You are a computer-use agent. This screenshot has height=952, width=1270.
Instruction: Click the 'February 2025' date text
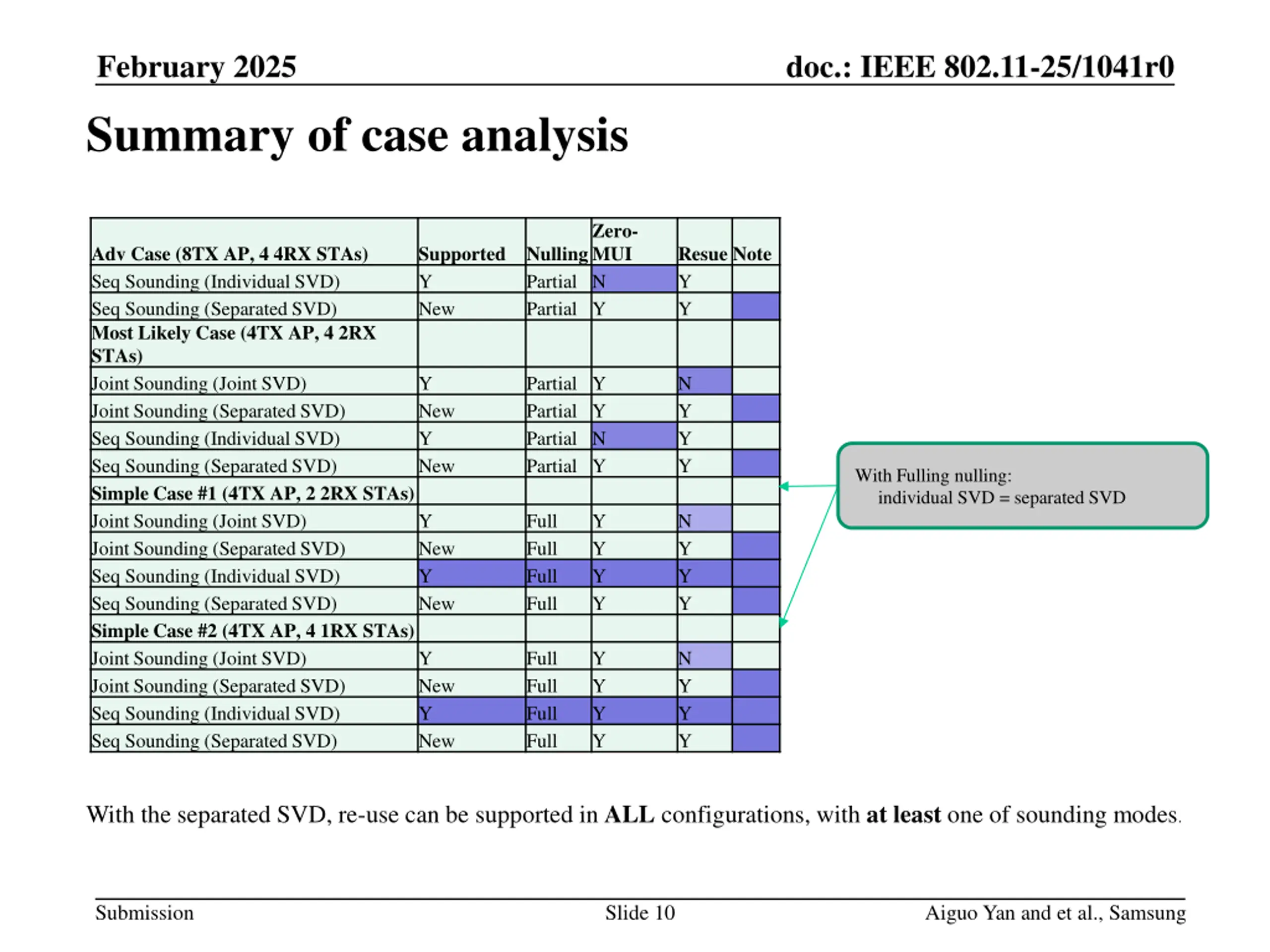[196, 67]
